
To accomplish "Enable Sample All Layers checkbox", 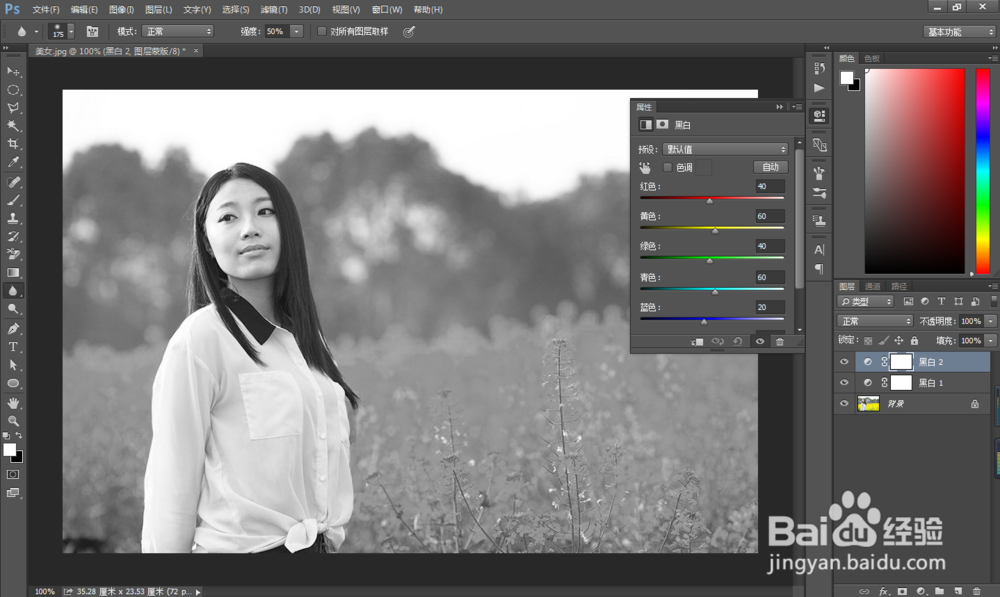I will tap(321, 31).
